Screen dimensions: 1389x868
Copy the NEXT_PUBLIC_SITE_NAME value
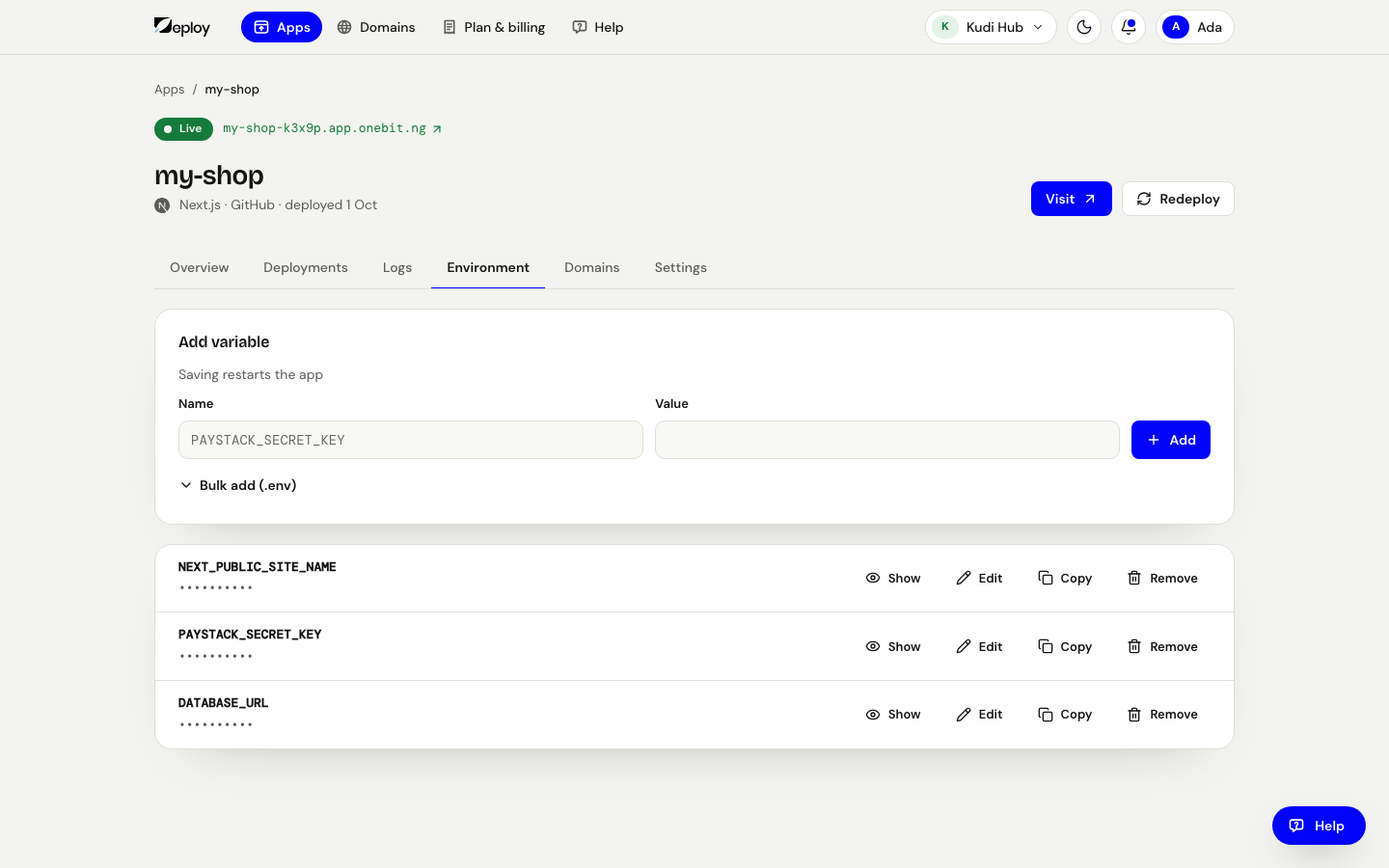1065,579
